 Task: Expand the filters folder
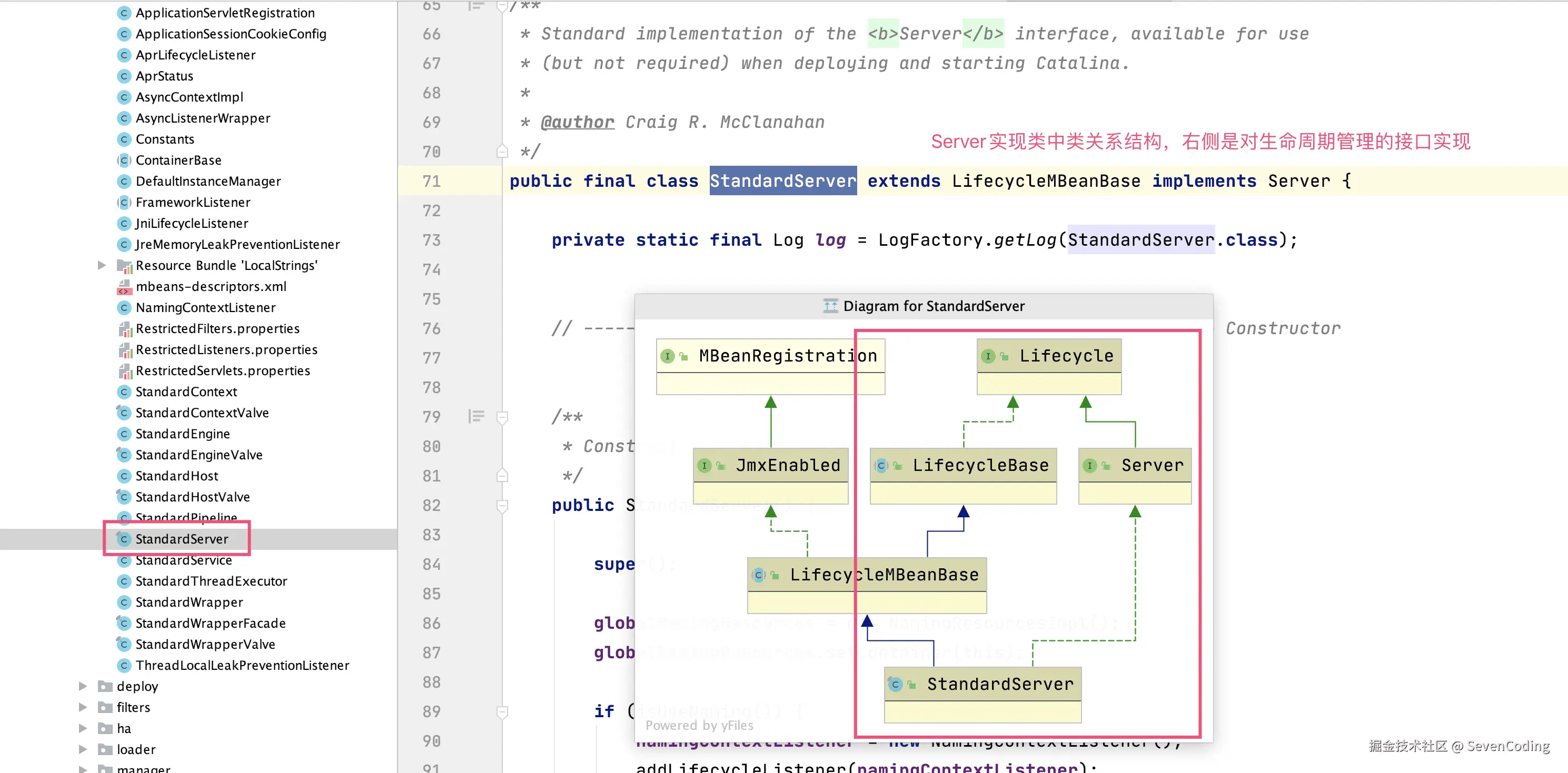point(83,707)
